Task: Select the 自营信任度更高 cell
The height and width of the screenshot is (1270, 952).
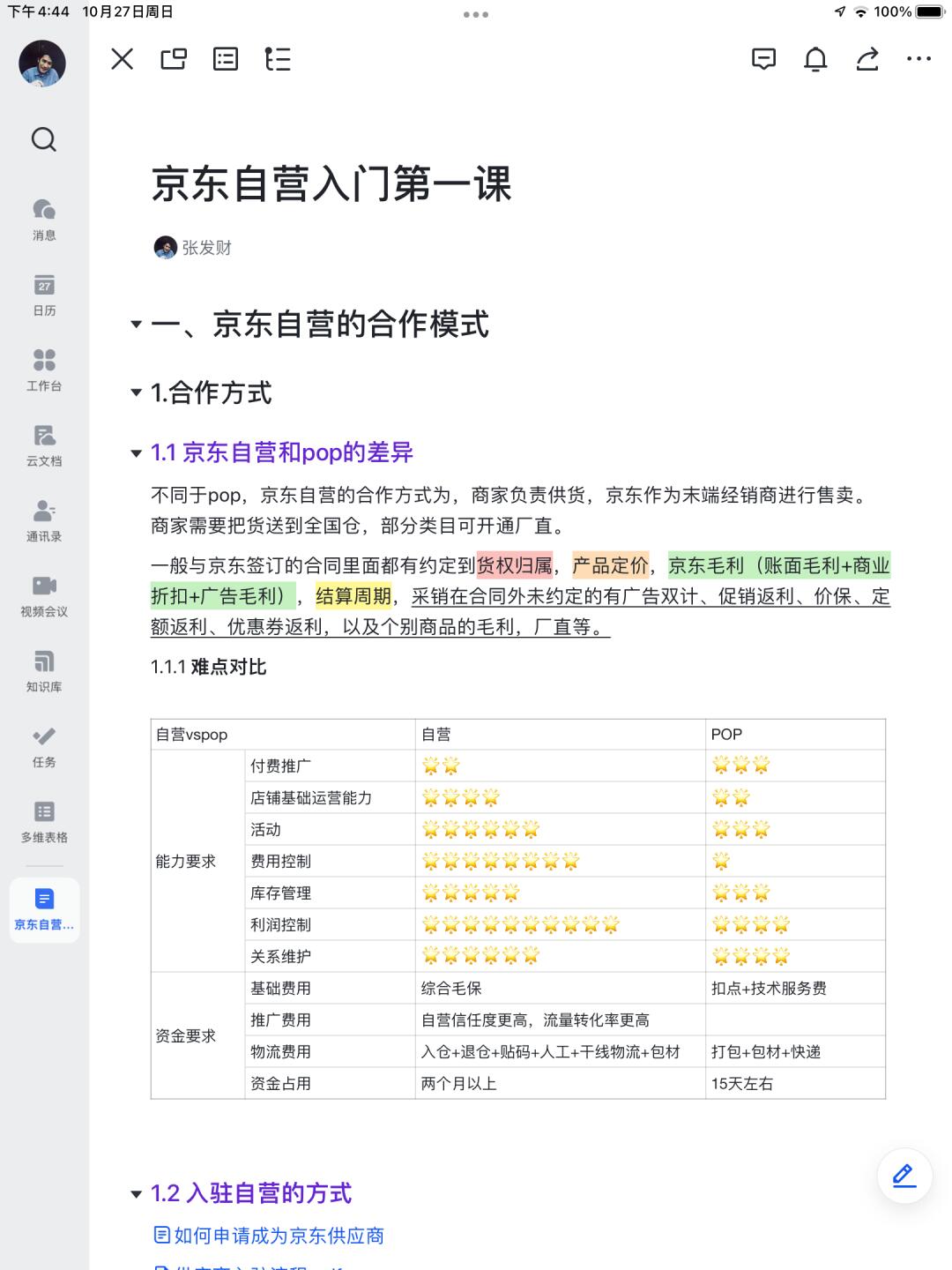Action: [x=561, y=1020]
